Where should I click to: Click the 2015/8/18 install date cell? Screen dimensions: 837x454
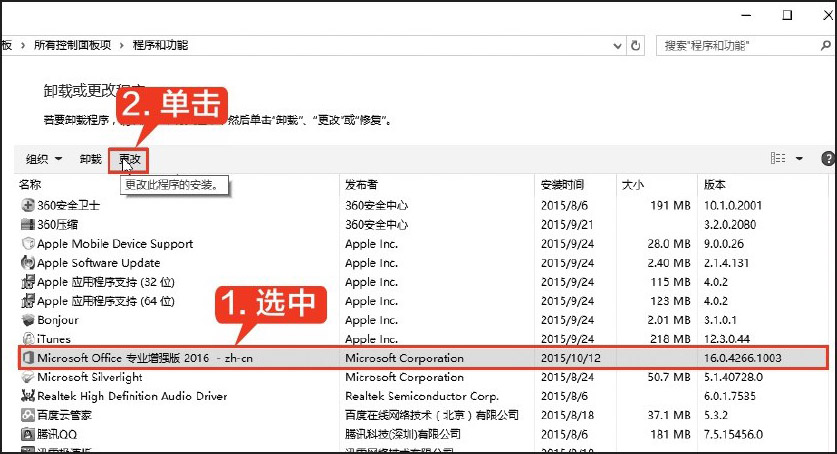coord(567,415)
